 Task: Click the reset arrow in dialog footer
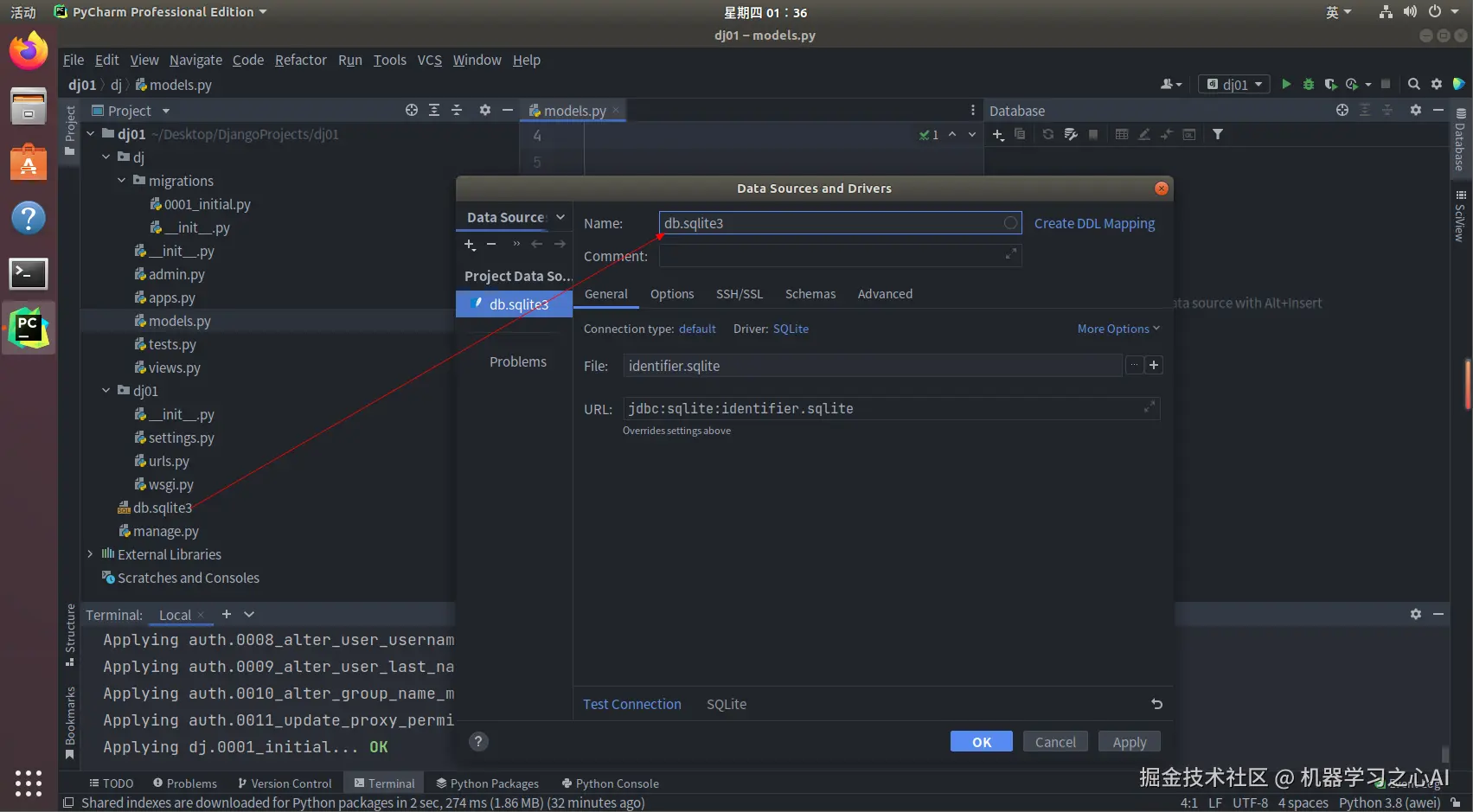(x=1156, y=704)
